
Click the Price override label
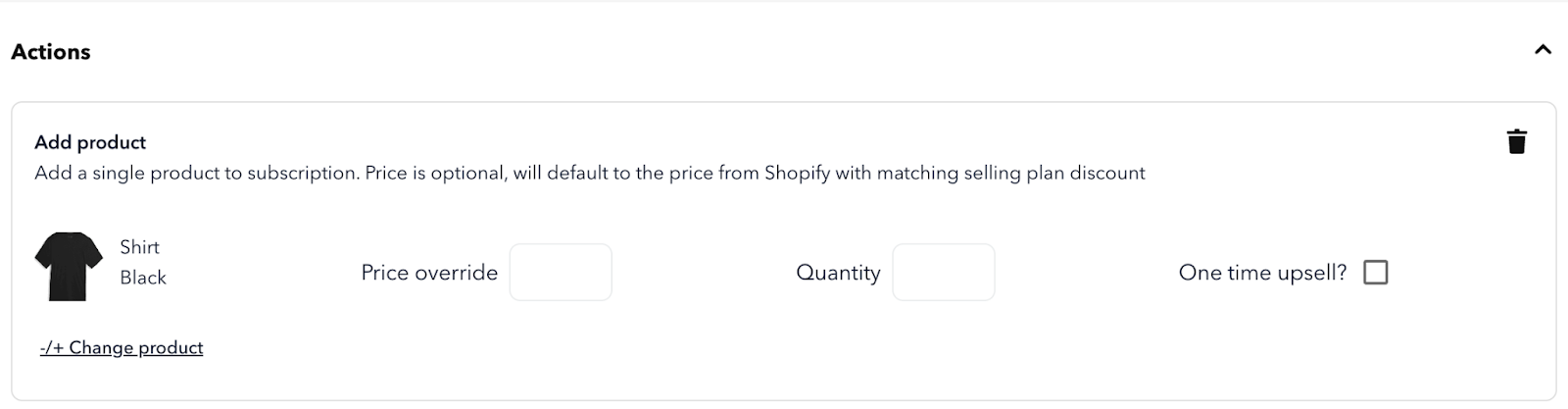429,273
